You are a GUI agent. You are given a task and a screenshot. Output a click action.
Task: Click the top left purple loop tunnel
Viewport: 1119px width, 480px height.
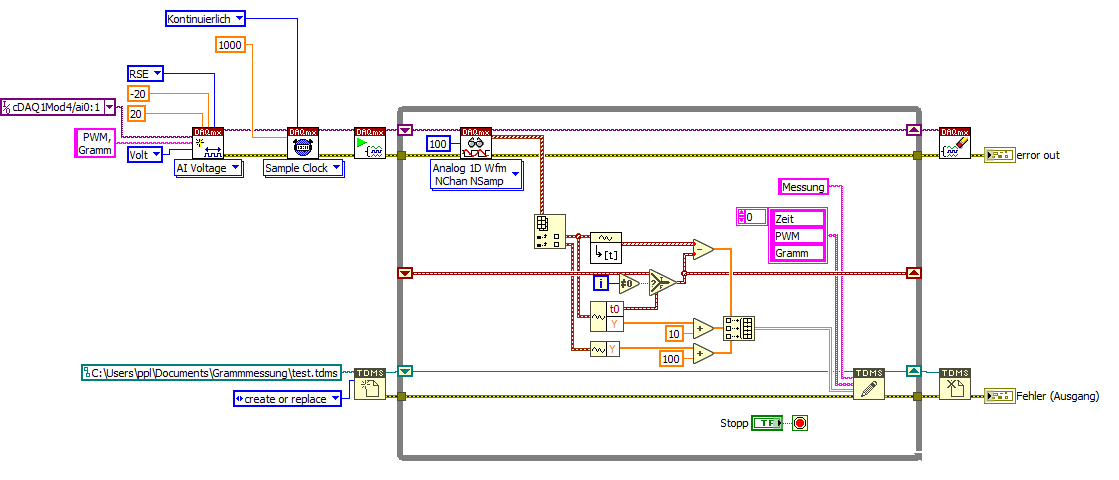(x=405, y=130)
